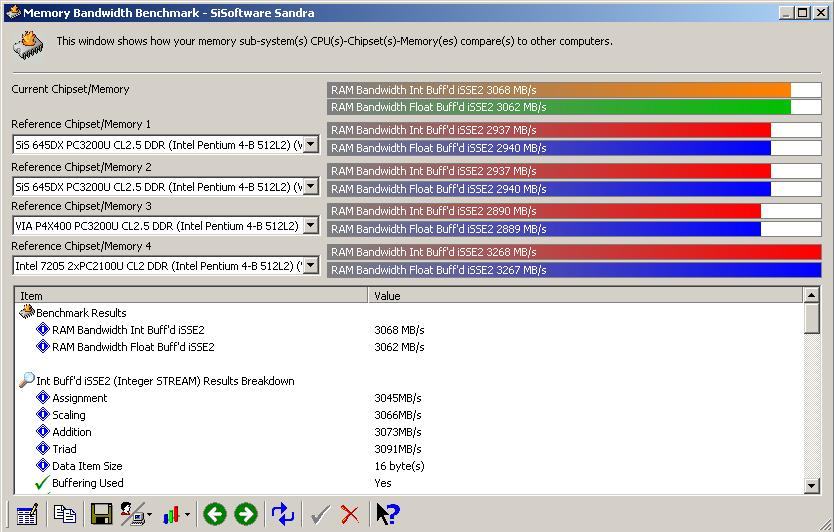
Task: Click the 3066MB/s Scaling value
Action: coord(397,415)
